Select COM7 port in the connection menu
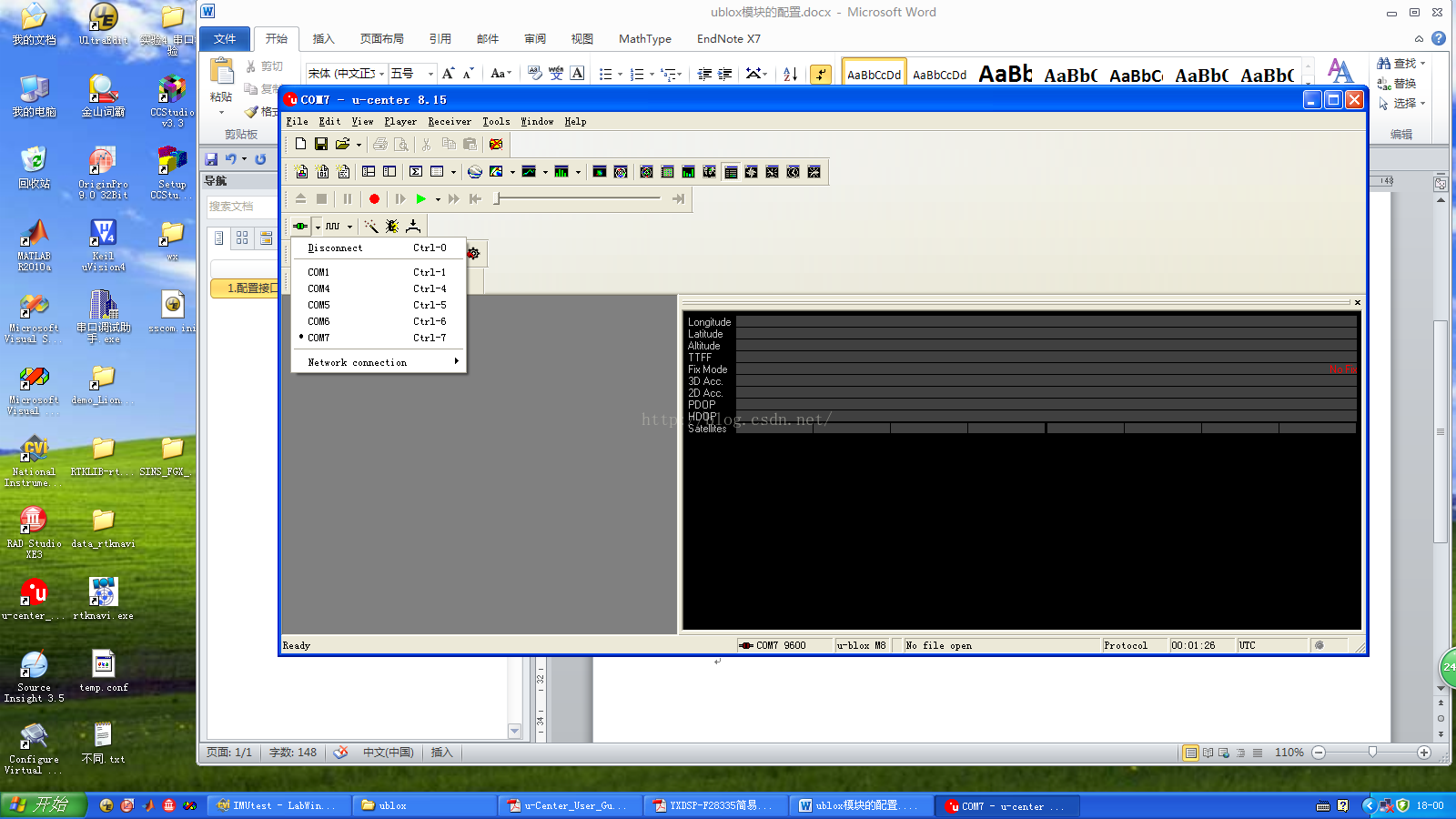Screen dimensions: 1456x819 [379, 338]
